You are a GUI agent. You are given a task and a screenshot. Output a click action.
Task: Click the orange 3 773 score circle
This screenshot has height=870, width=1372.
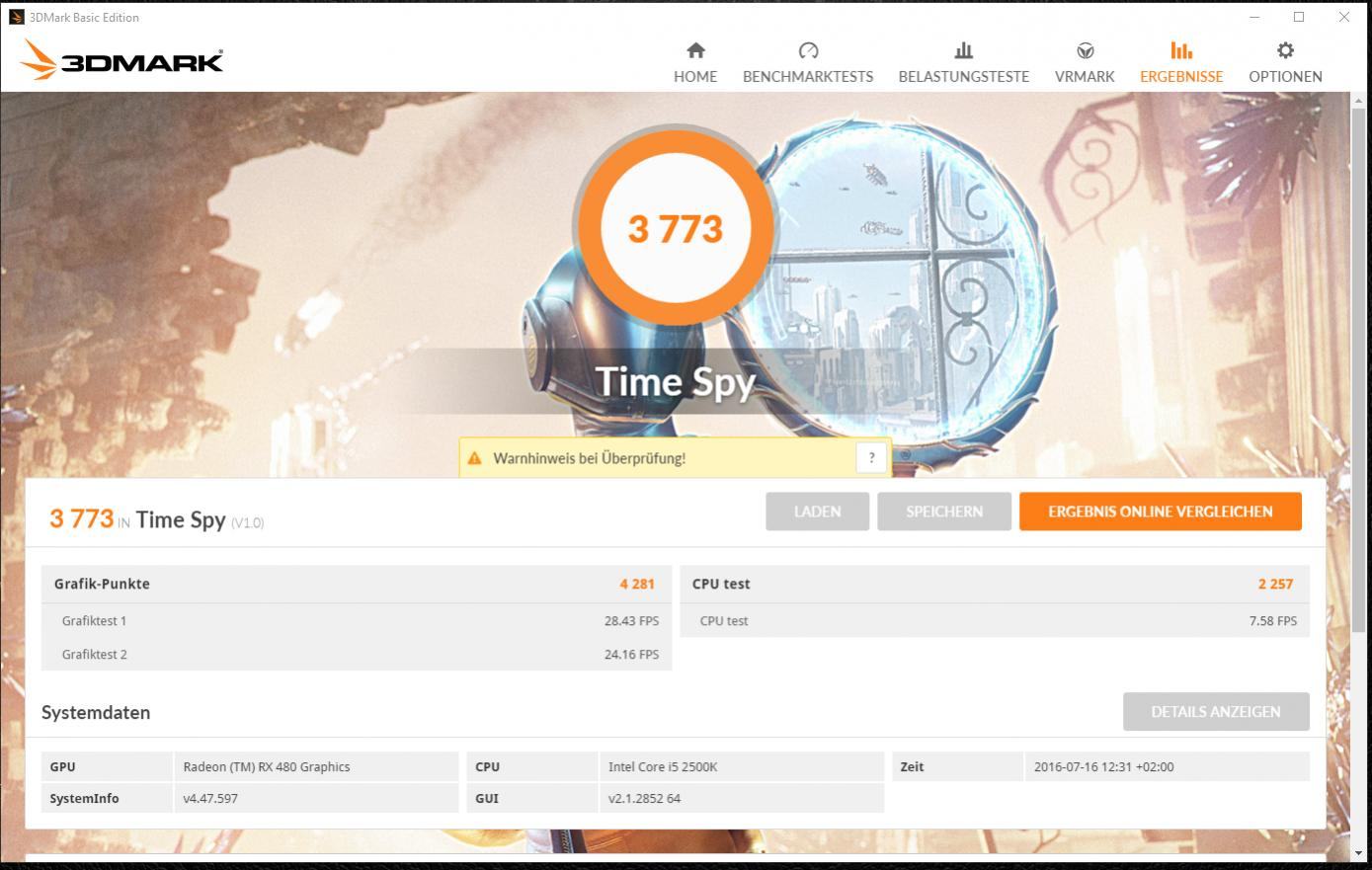[676, 229]
